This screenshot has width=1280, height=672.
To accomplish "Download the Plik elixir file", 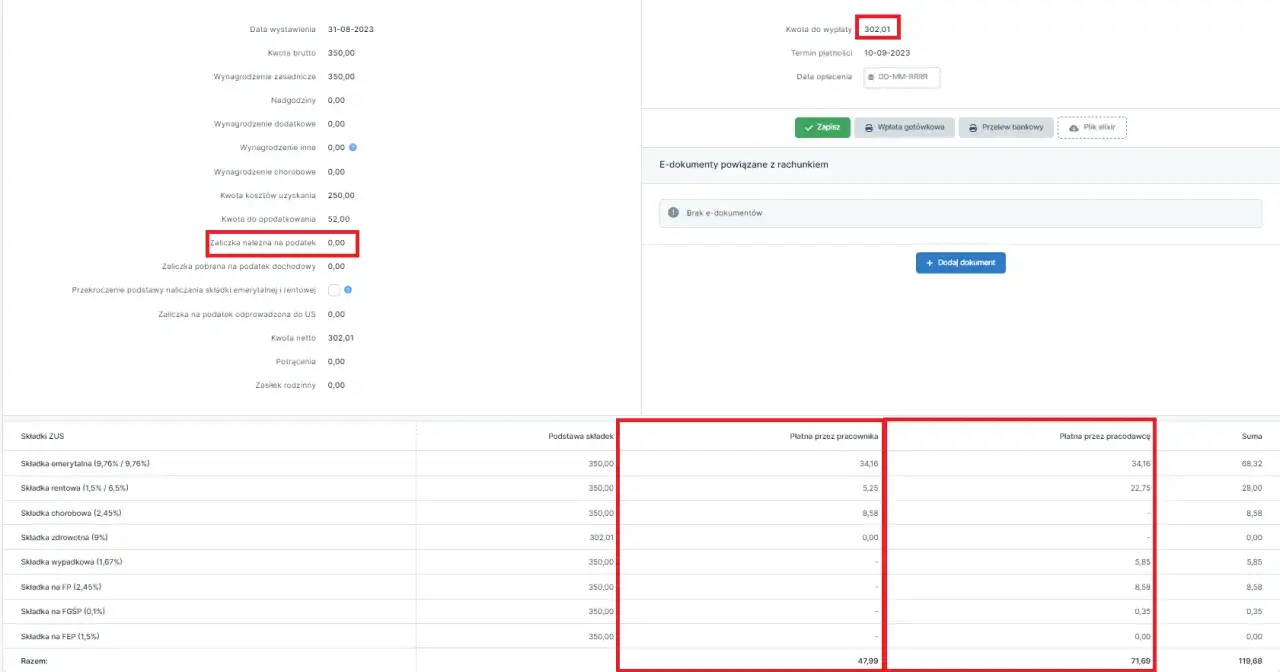I will [1091, 128].
